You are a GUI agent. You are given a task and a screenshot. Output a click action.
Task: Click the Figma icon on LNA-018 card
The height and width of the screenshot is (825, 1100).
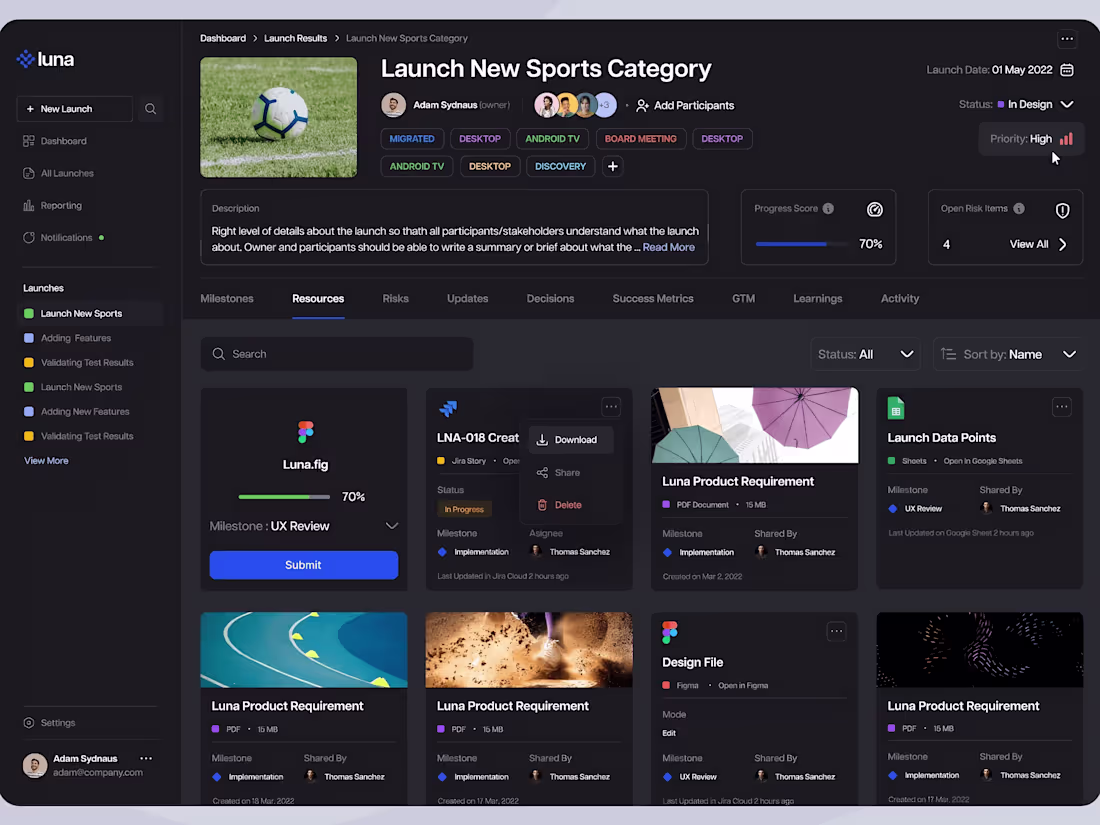(x=447, y=406)
